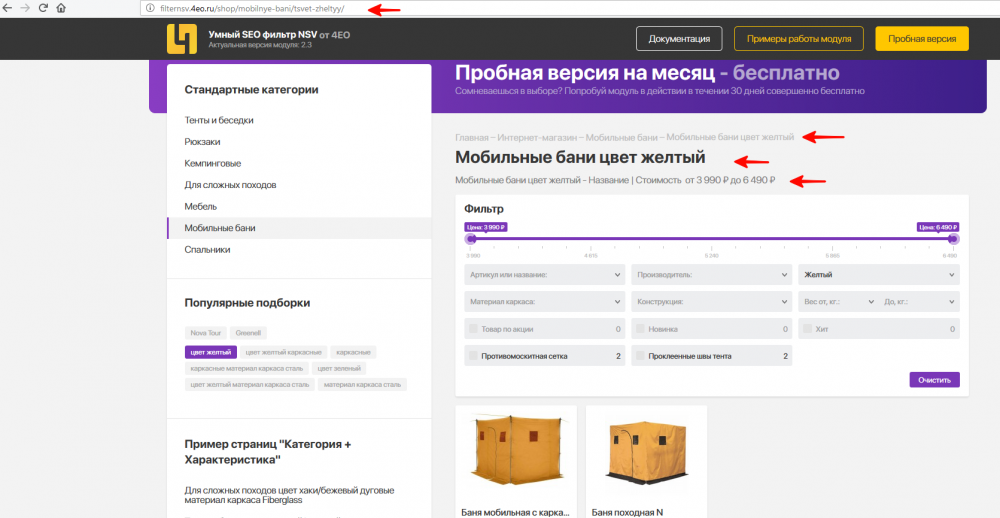
Task: Click the browser back arrow
Action: tap(10, 8)
